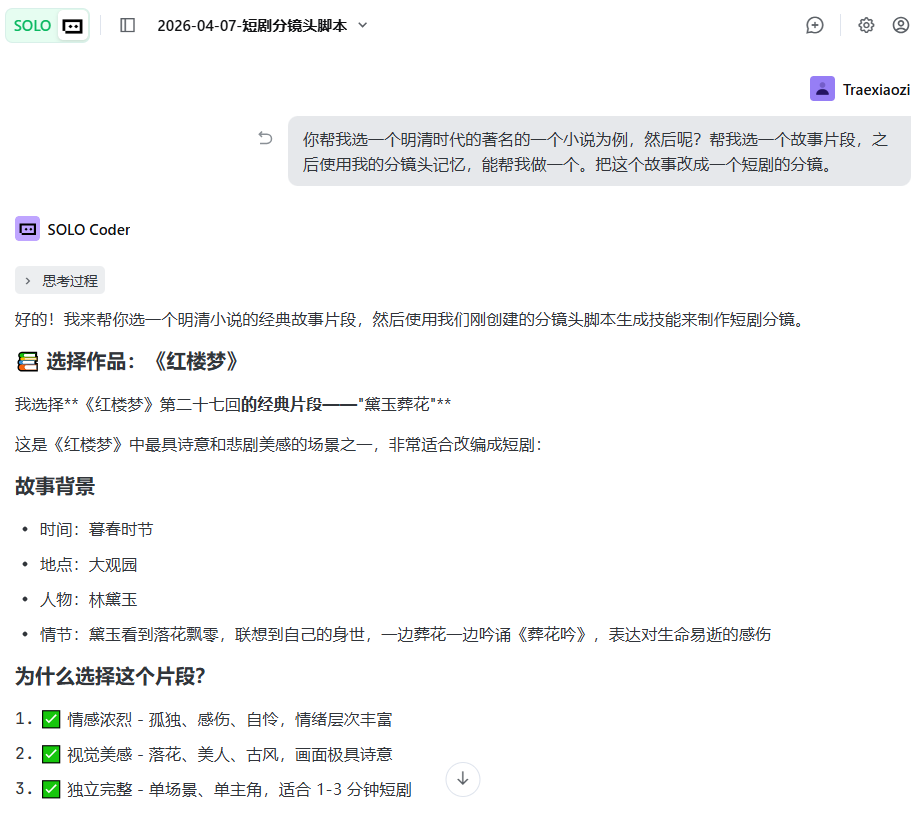
Task: Click the checkmark beside 视觉美感
Action: 51,754
